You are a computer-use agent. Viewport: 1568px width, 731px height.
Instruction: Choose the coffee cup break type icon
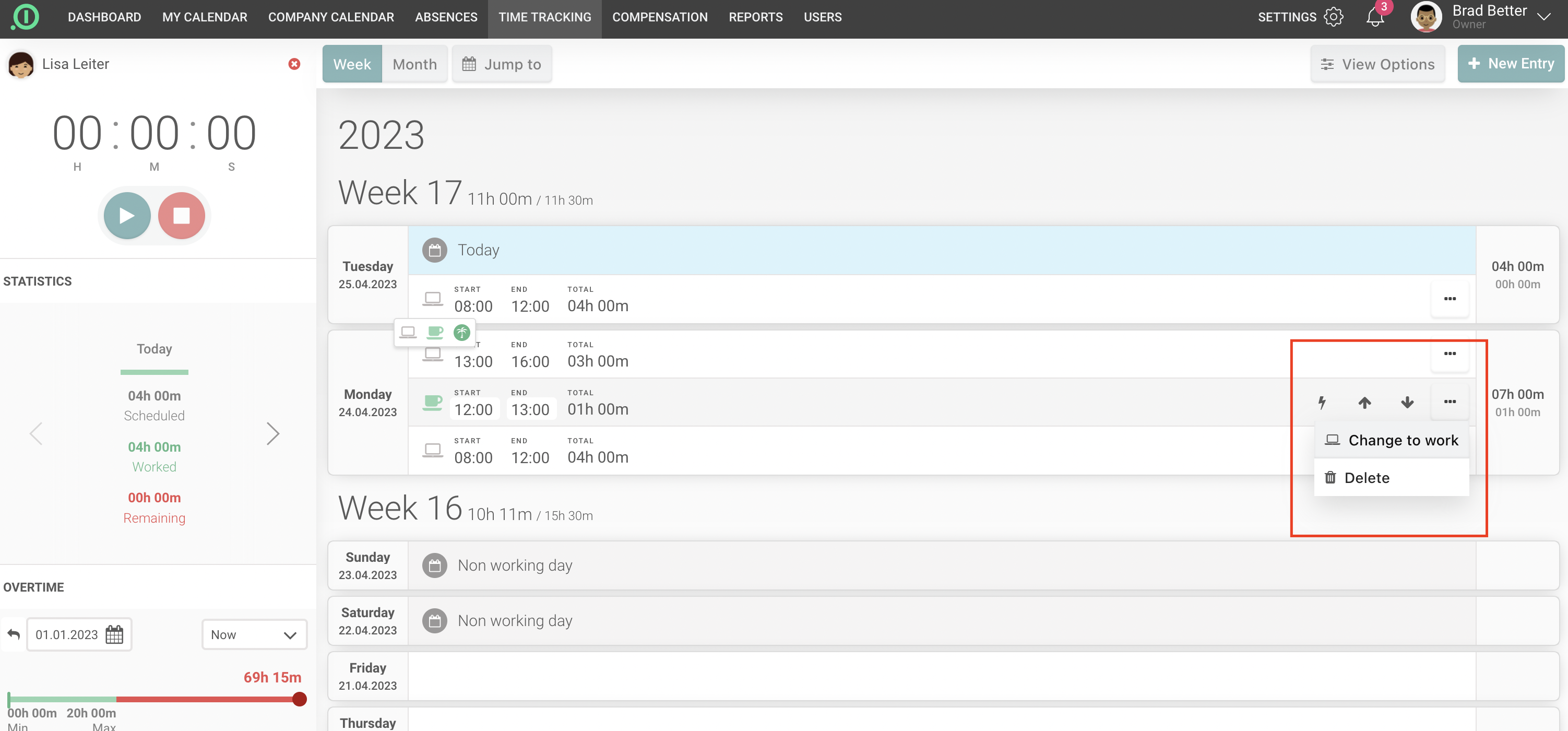point(435,332)
